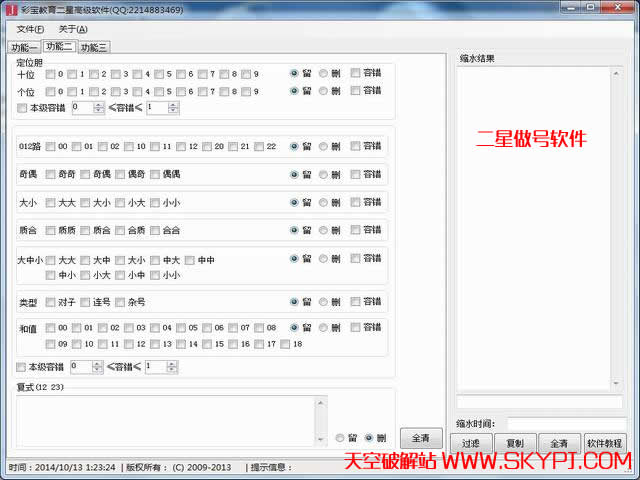Decrease the bottom upper-limit 容错 spinner
This screenshot has height=480, width=640.
[172, 371]
